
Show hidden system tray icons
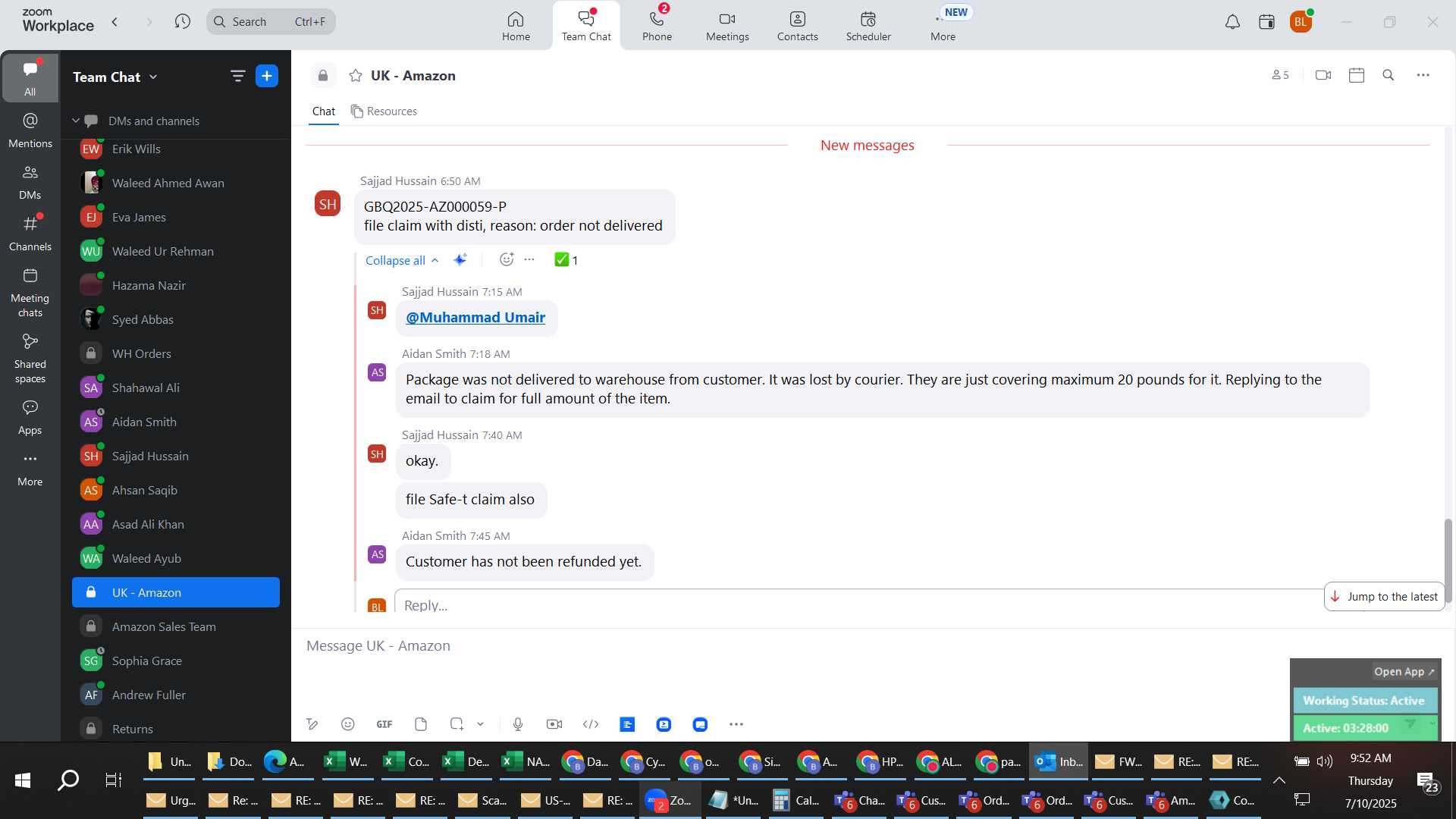tap(1279, 780)
